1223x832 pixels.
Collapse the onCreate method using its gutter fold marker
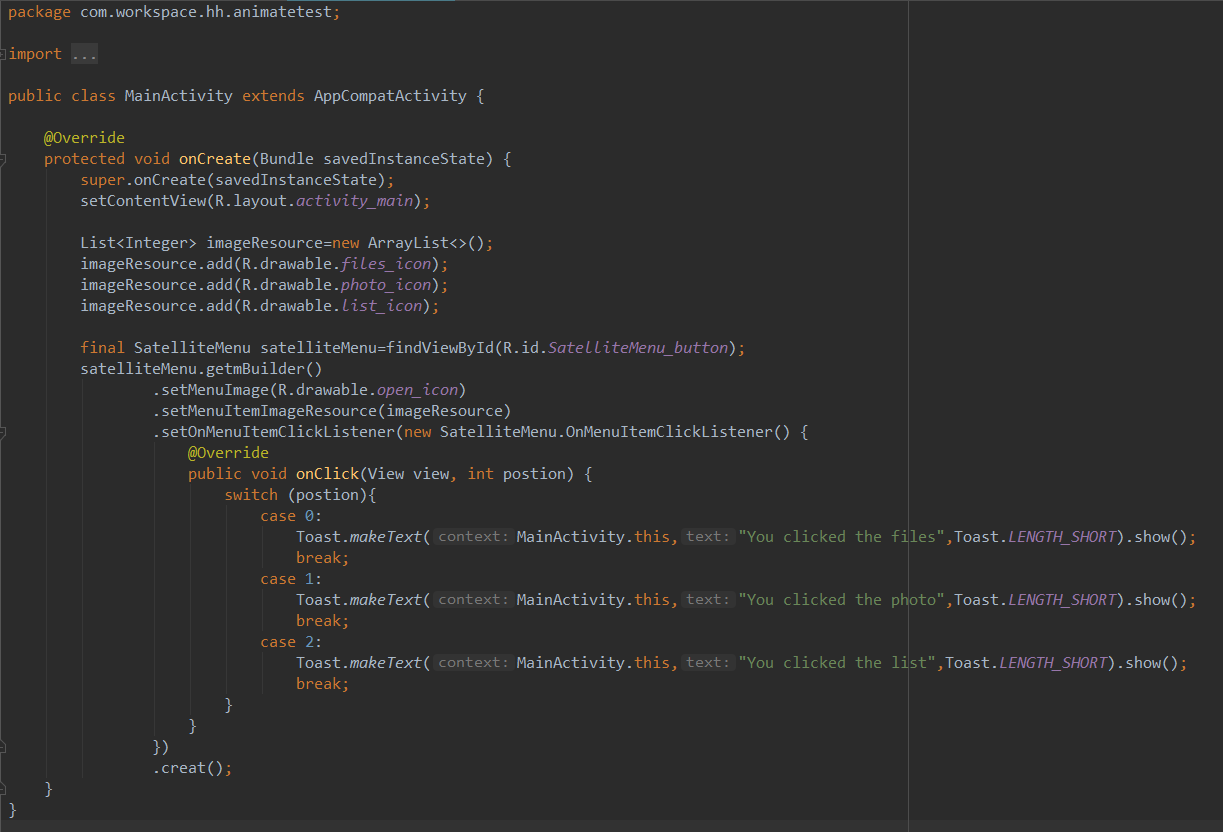(x=4, y=159)
